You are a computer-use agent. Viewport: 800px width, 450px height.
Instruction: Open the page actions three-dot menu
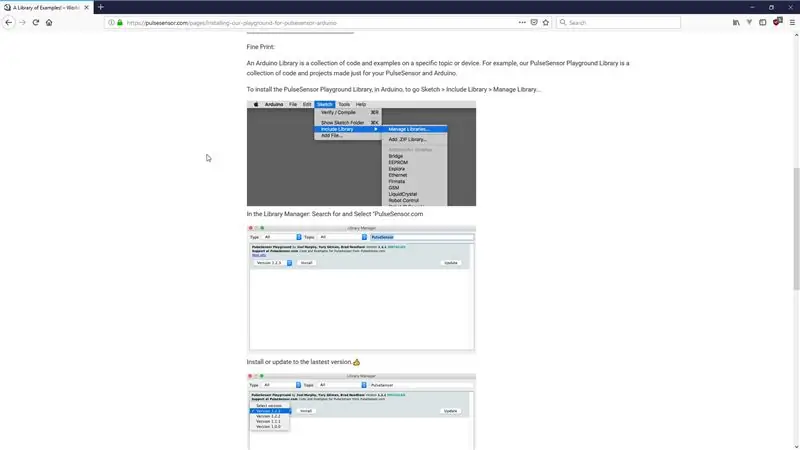coord(522,22)
